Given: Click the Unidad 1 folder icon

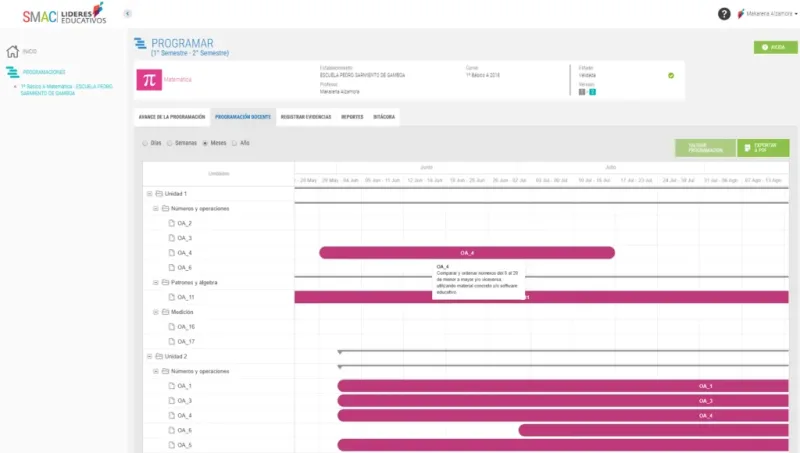Looking at the screenshot, I should 159,194.
